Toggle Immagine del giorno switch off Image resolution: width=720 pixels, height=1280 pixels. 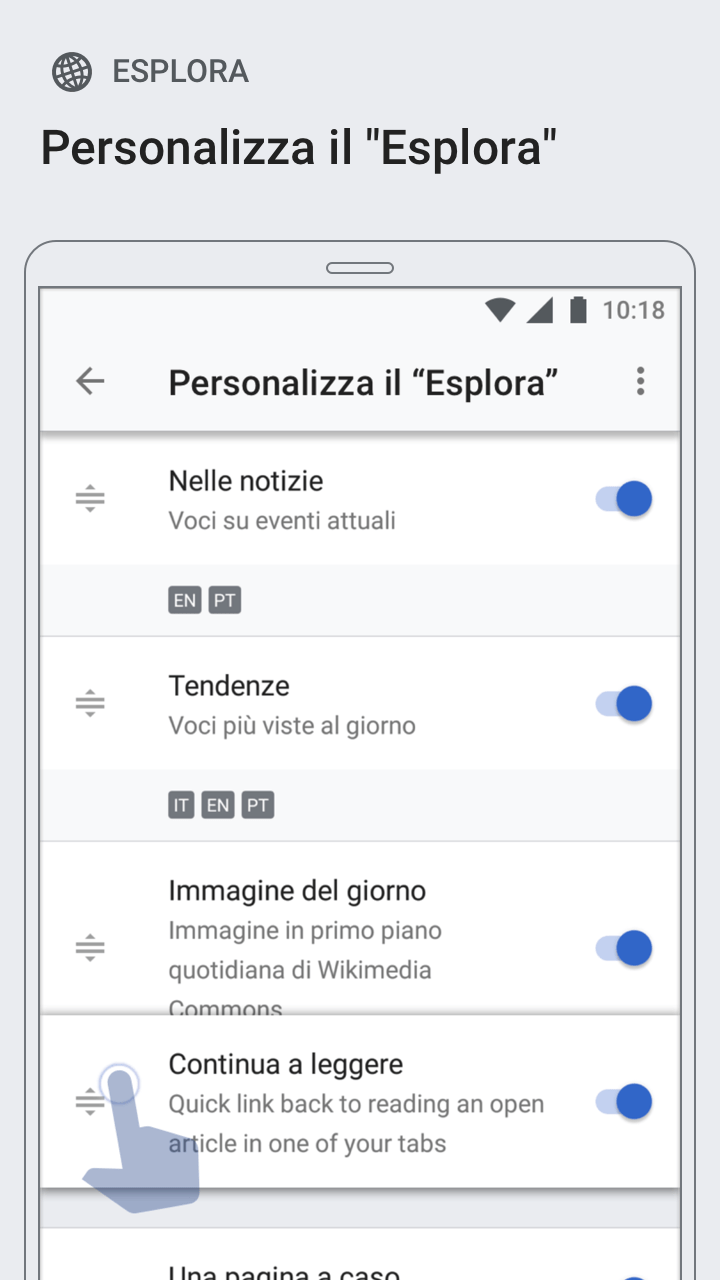tap(624, 948)
